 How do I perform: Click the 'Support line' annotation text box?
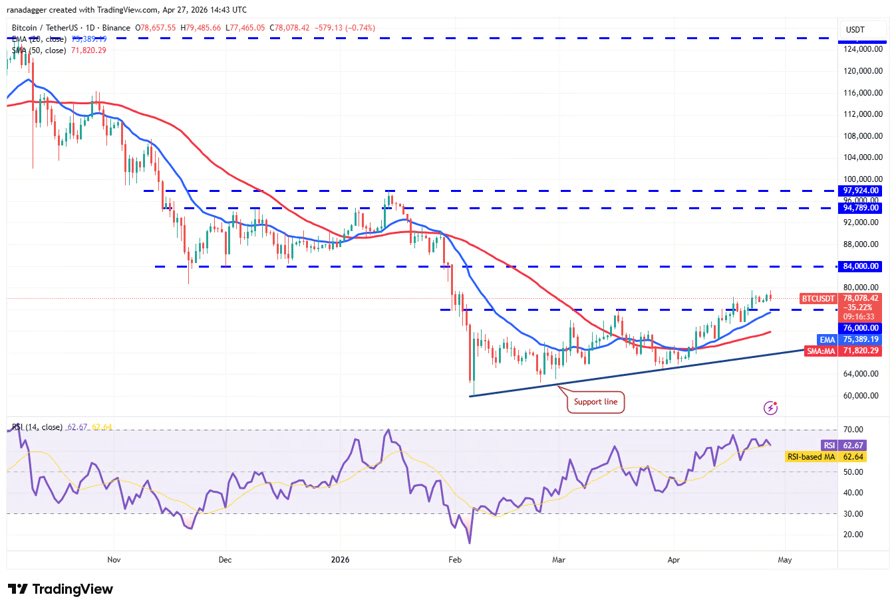pyautogui.click(x=598, y=402)
